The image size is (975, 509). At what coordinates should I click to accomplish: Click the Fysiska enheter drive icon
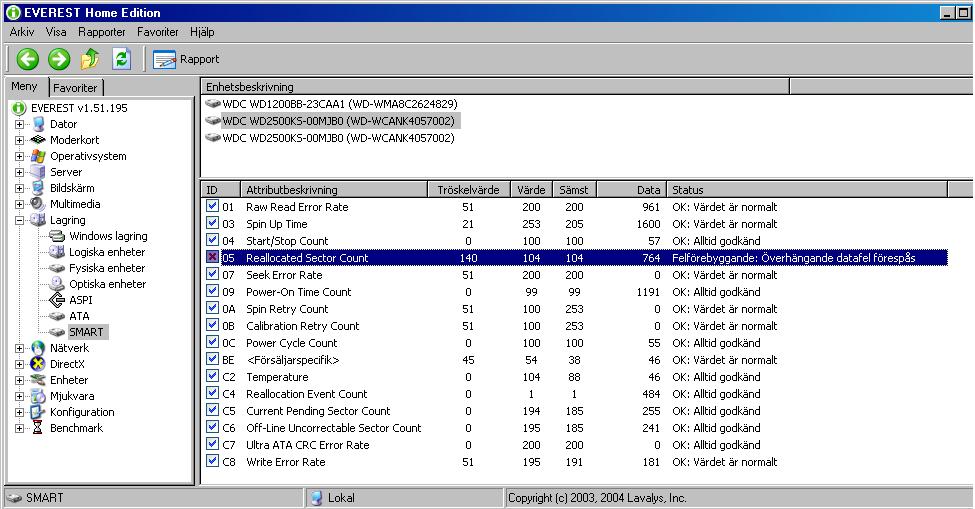click(57, 268)
